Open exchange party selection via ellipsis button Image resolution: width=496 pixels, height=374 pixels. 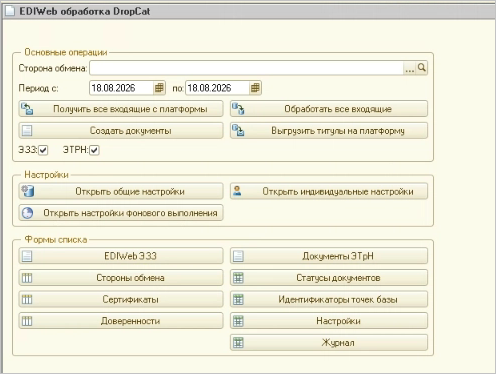coord(409,68)
